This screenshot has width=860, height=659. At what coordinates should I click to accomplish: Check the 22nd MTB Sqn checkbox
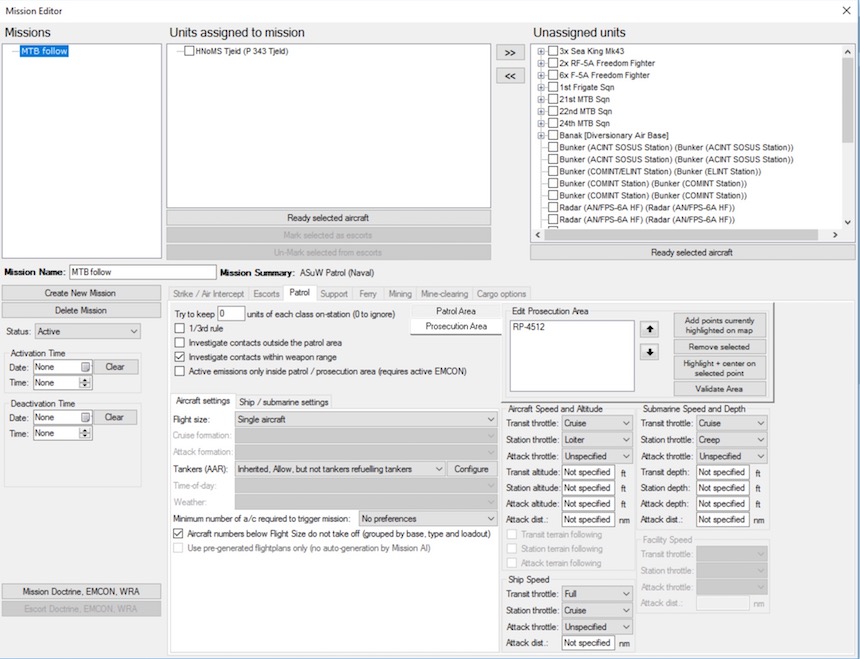point(553,111)
